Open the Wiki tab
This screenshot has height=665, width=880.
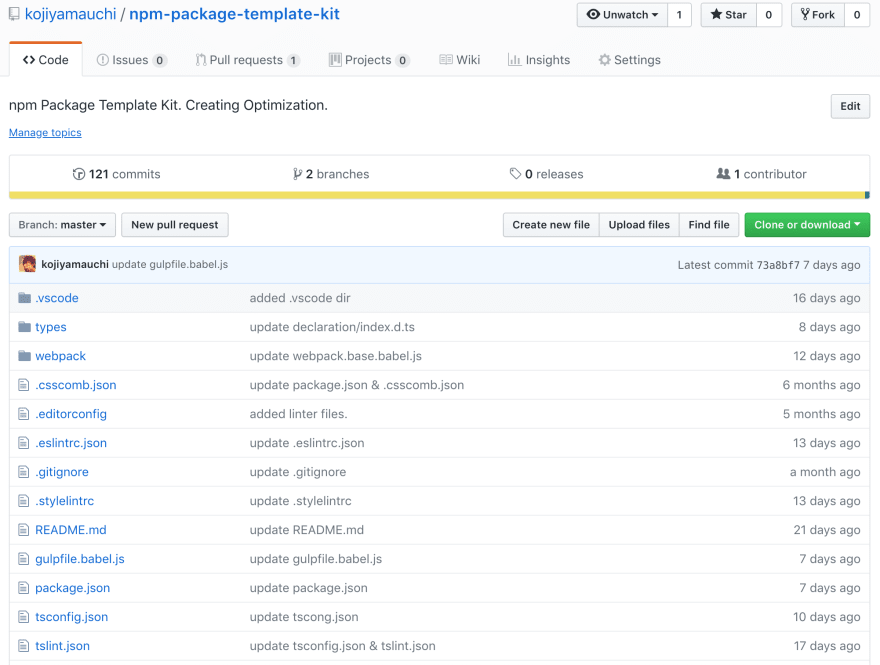460,60
